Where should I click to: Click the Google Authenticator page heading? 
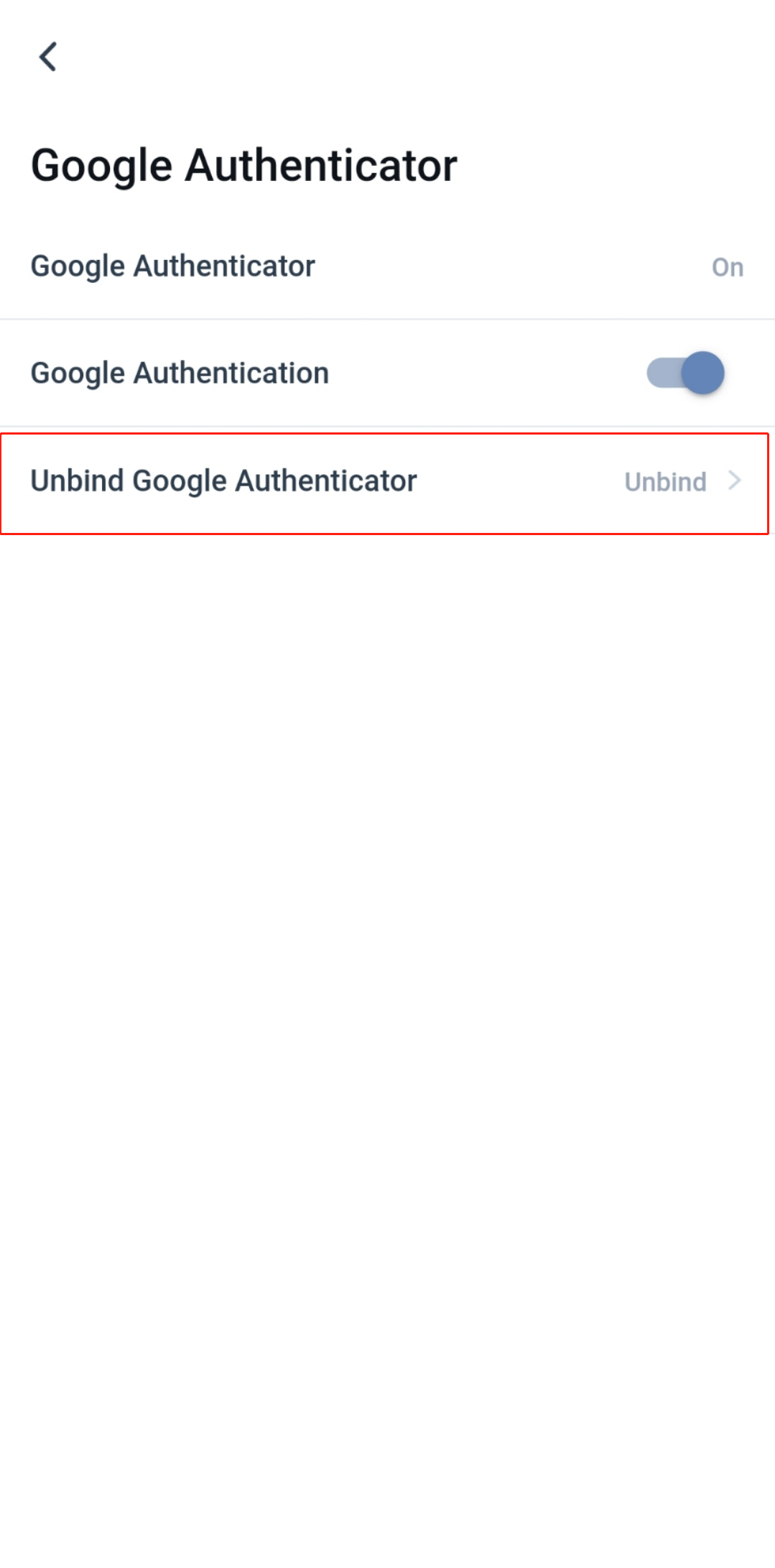pyautogui.click(x=243, y=166)
